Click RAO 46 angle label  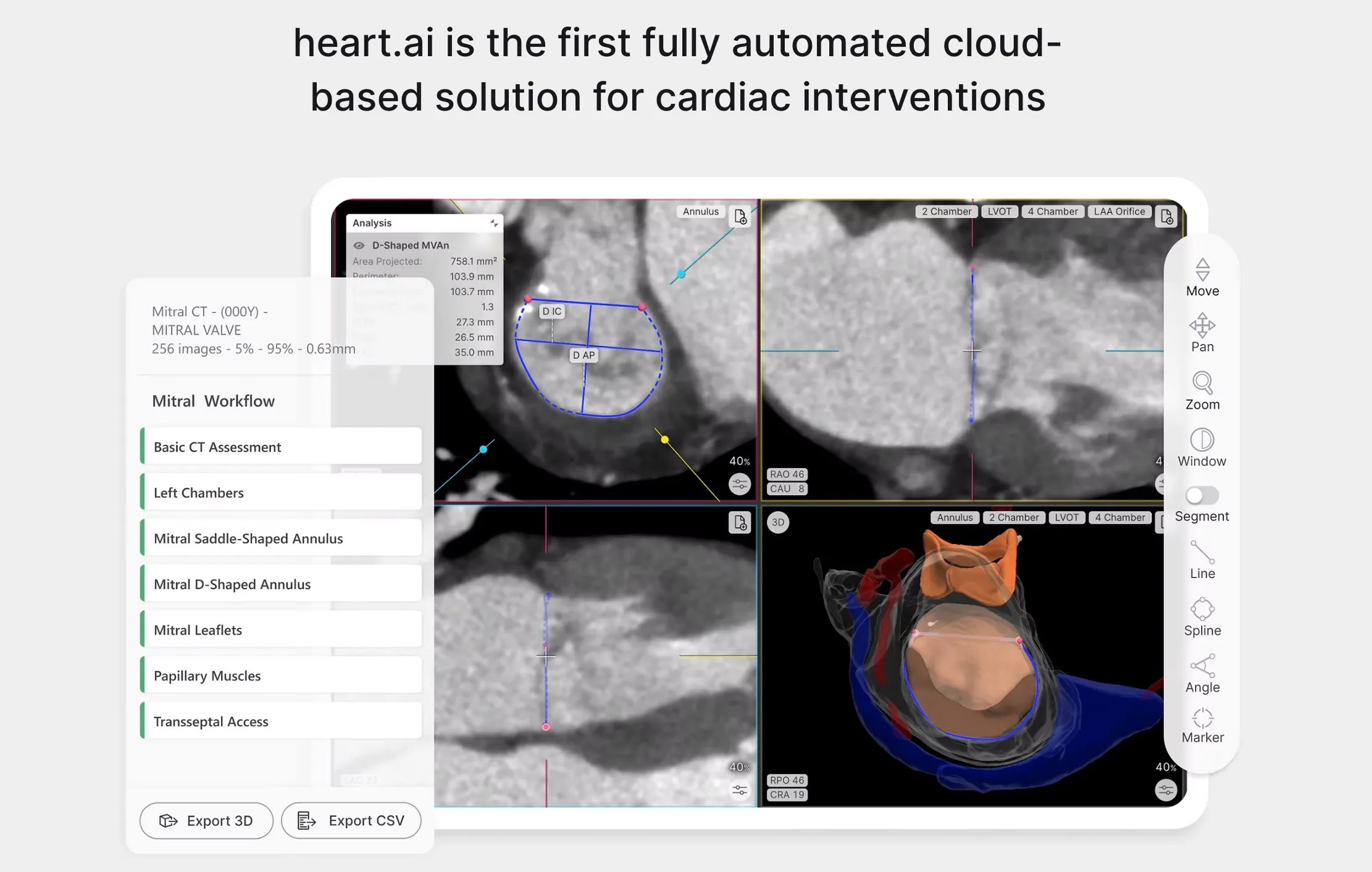pos(787,474)
